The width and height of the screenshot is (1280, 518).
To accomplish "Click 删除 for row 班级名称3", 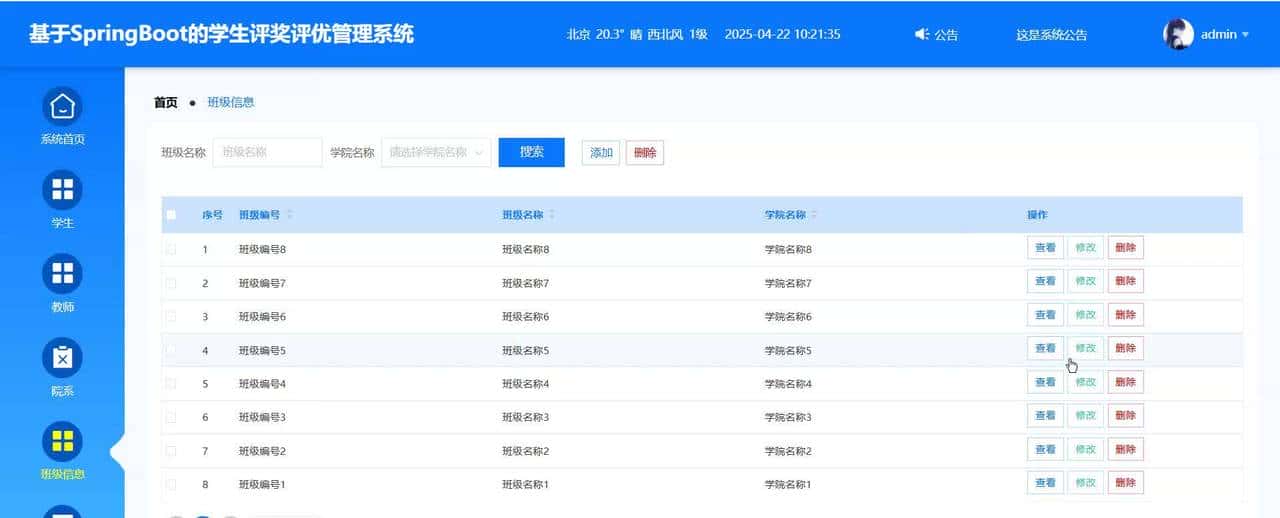I will pos(1126,416).
